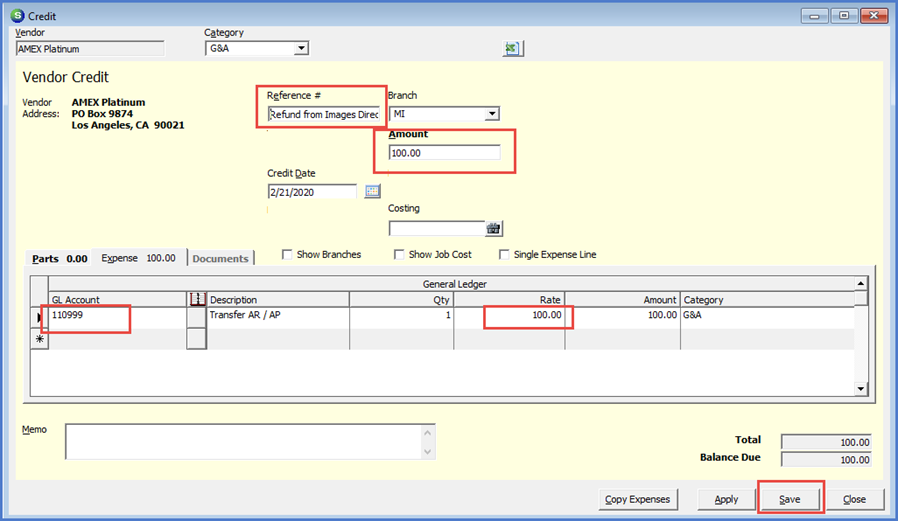
Task: Click the Rate column header
Action: coord(509,299)
